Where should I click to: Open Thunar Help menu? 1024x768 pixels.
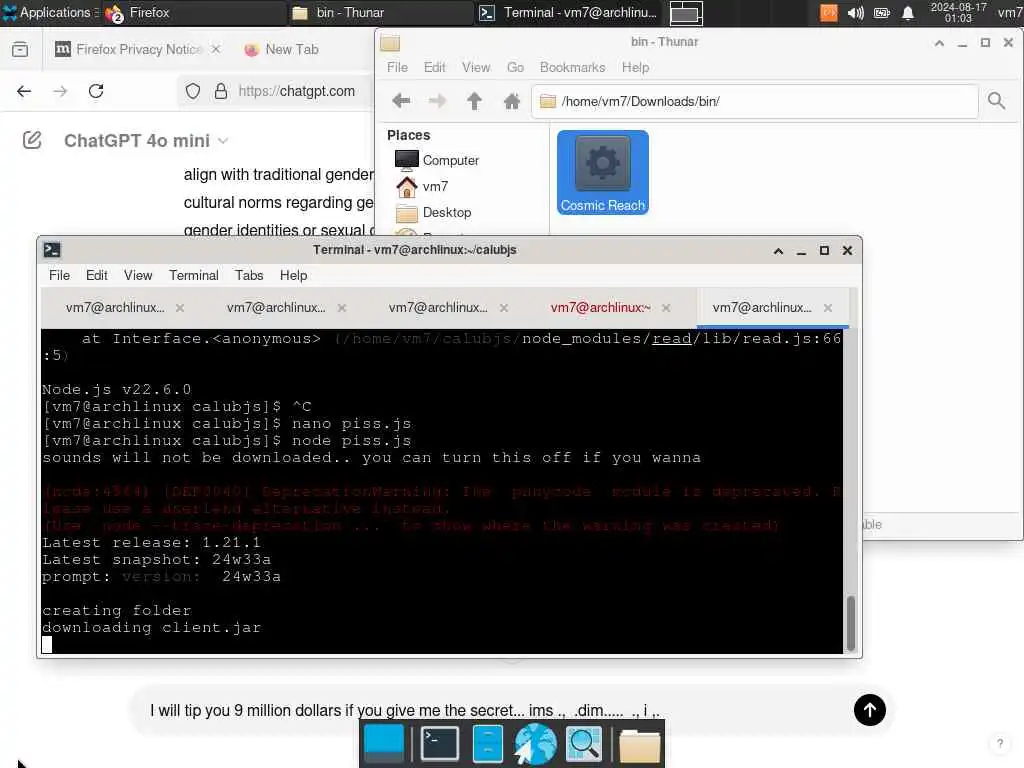tap(635, 68)
